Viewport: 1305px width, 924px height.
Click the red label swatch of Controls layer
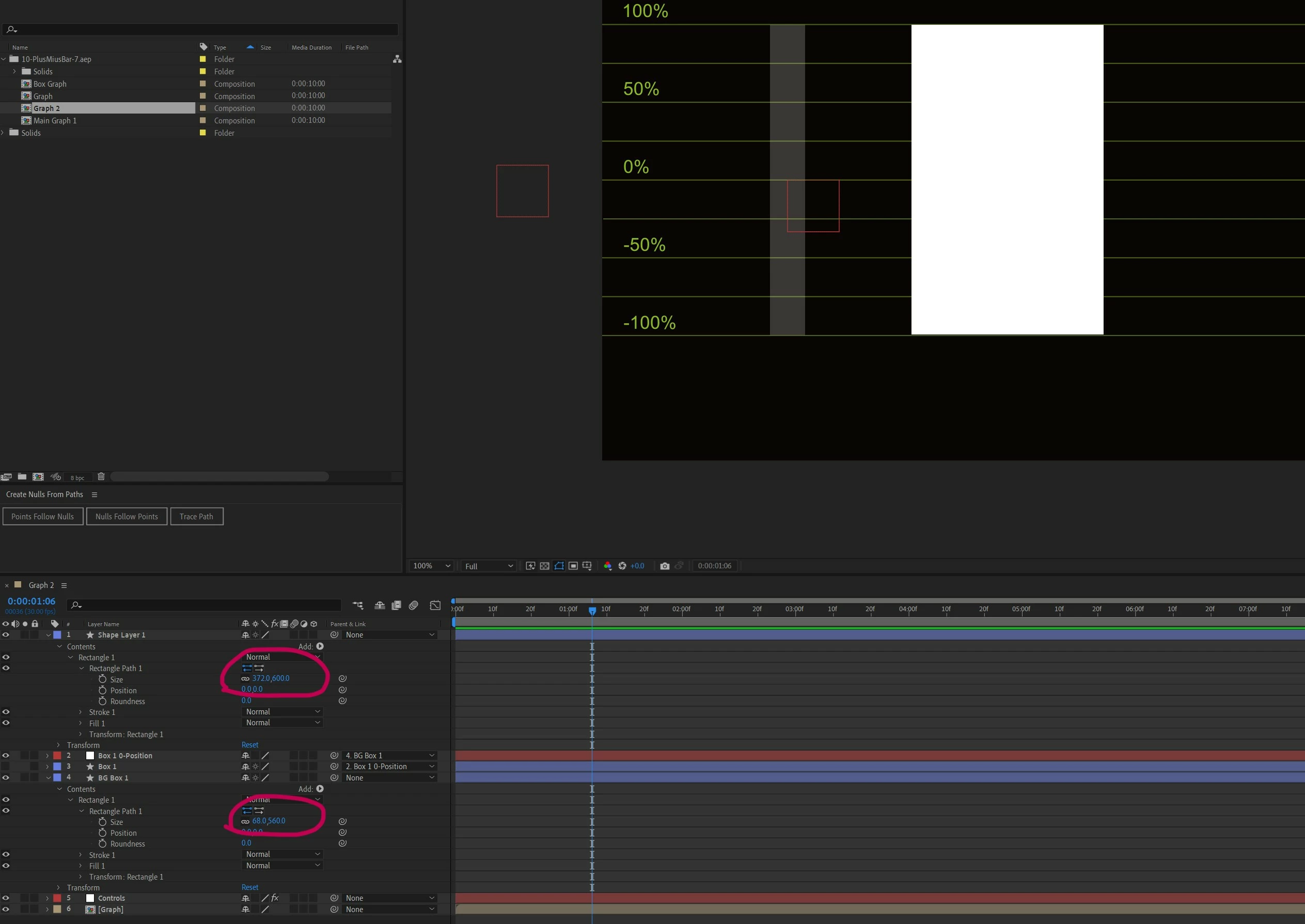point(57,898)
